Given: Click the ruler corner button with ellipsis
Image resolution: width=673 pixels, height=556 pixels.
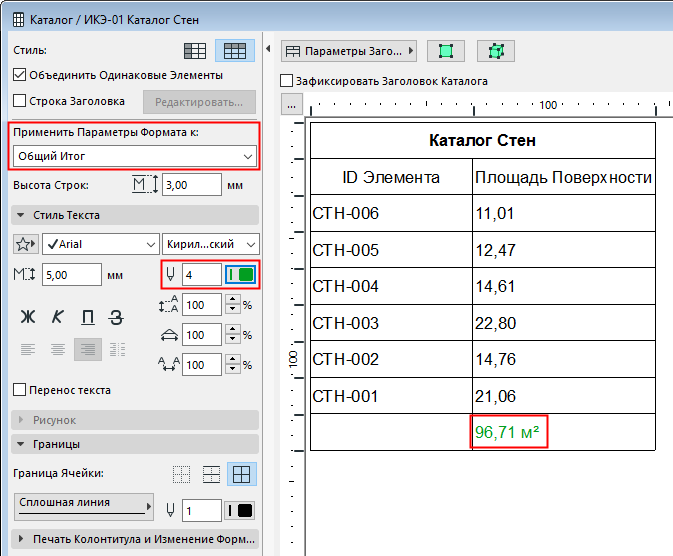Looking at the screenshot, I should pos(291,105).
